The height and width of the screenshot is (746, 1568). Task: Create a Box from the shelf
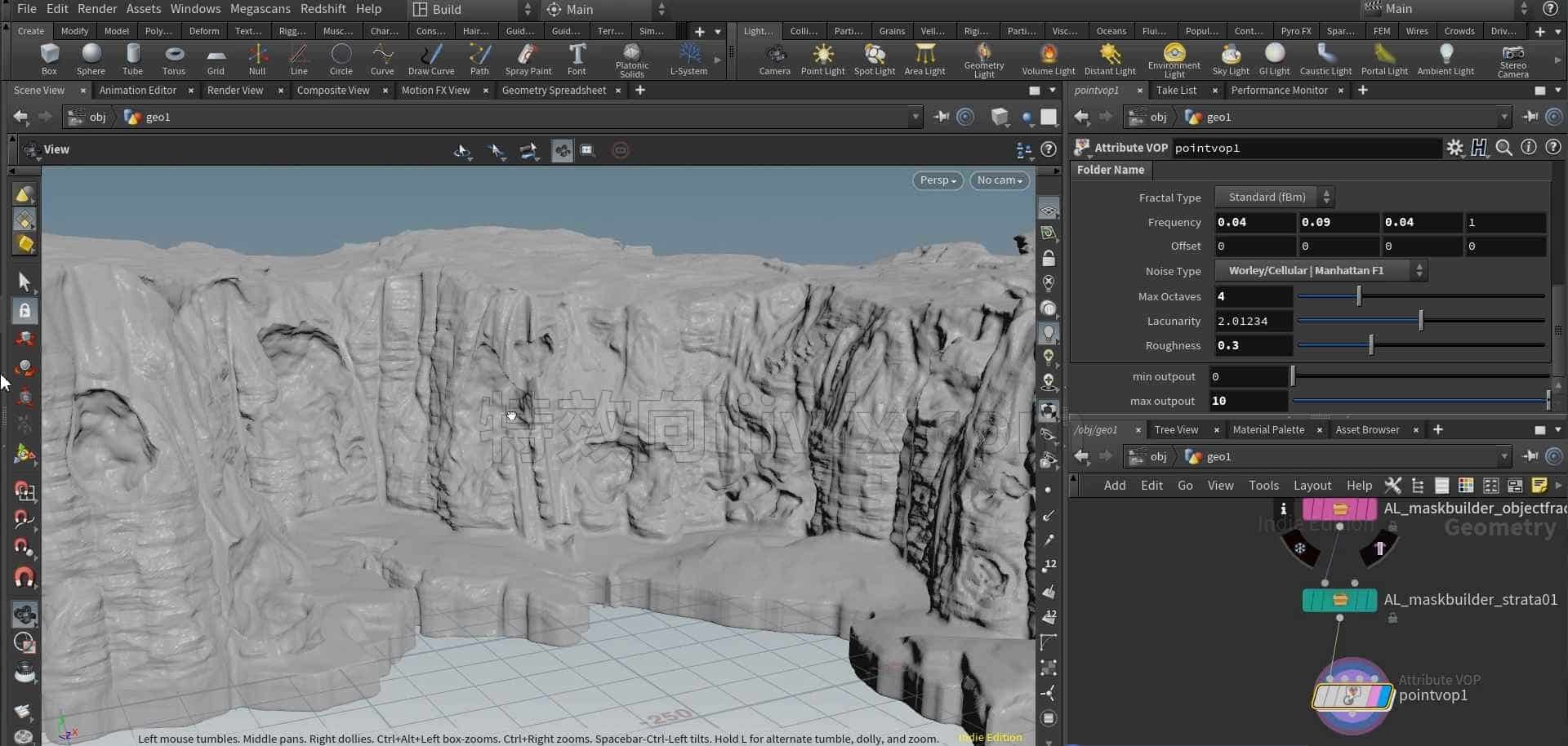49,60
